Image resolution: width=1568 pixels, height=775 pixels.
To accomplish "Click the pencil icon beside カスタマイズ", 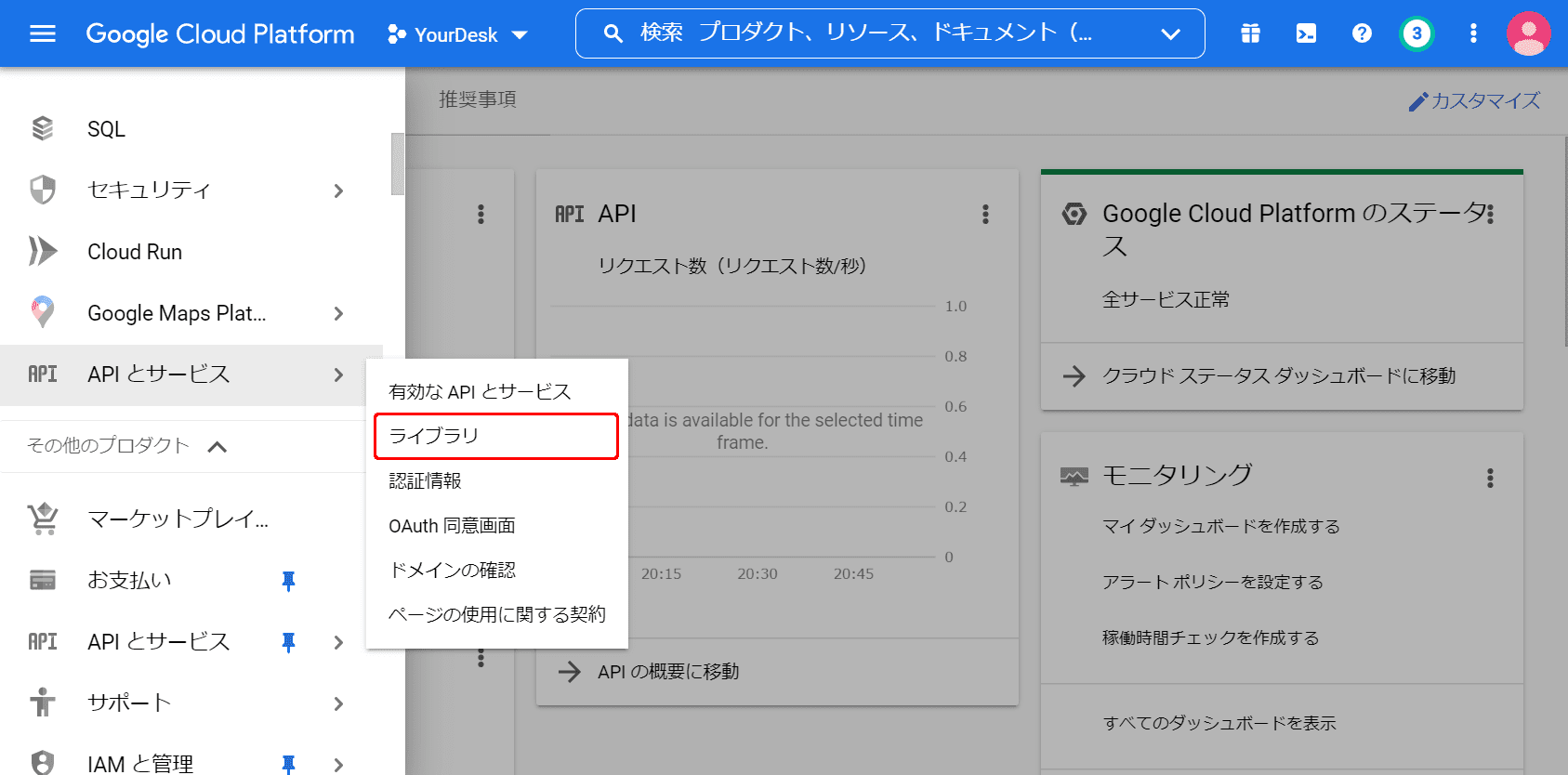I will tap(1417, 101).
